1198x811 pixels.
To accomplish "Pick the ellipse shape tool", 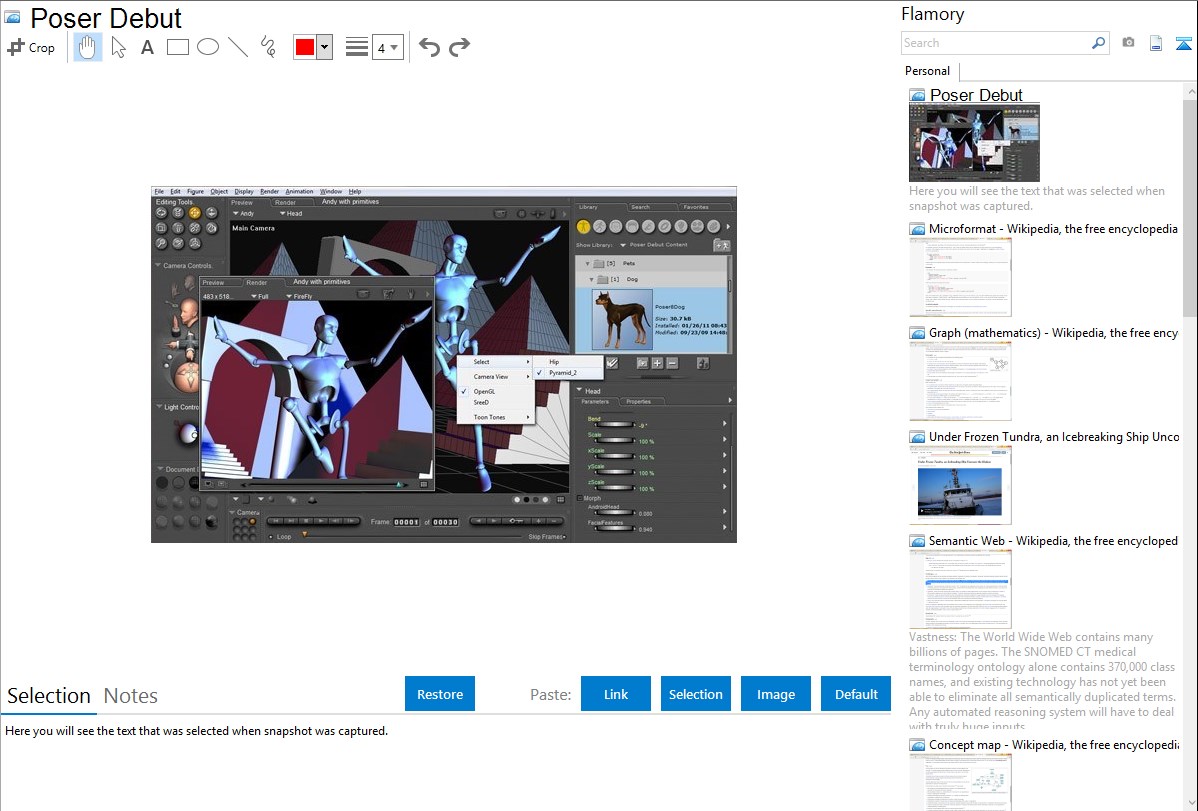I will (208, 47).
